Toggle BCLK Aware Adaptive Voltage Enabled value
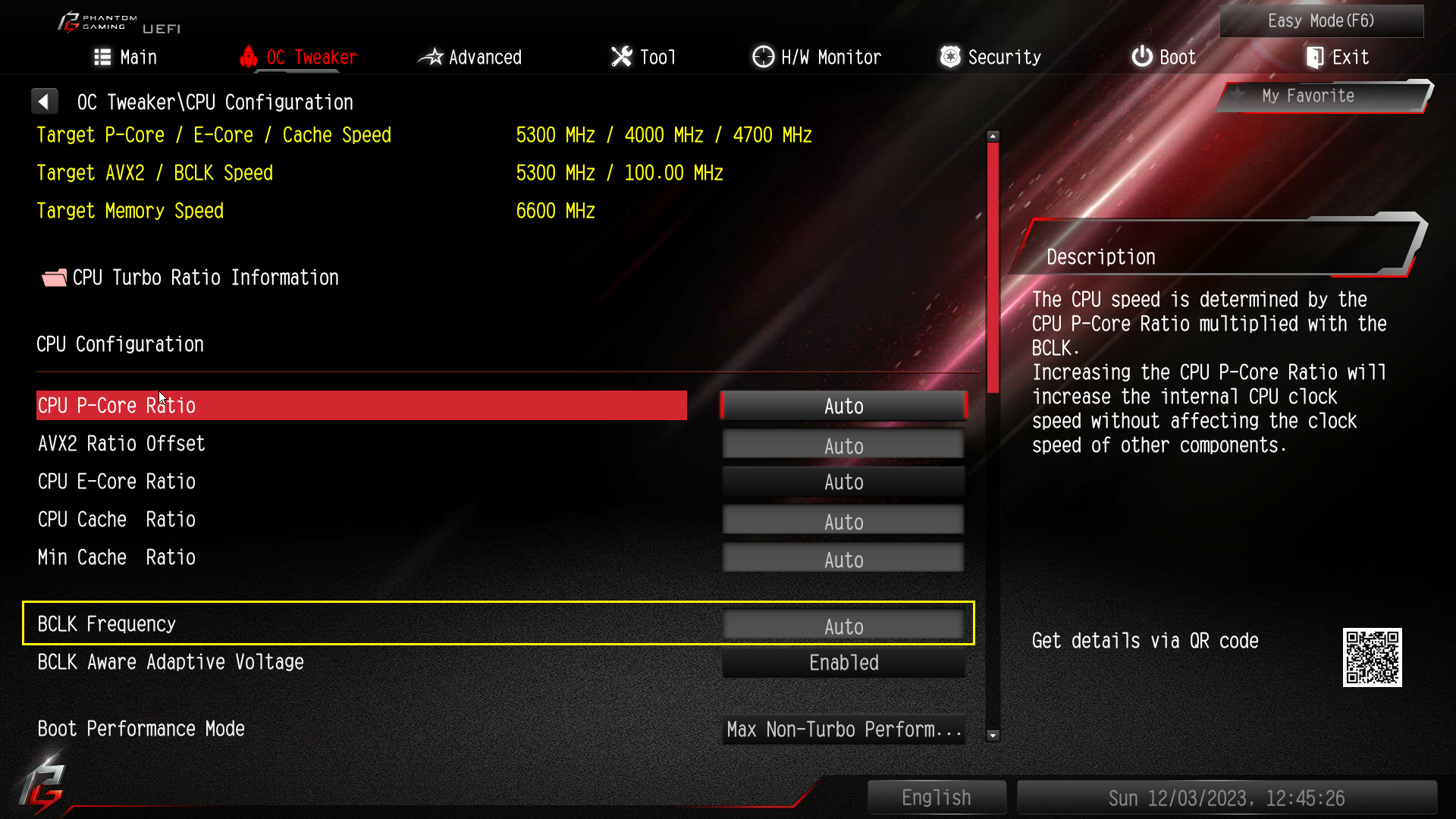1456x819 pixels. pos(843,663)
